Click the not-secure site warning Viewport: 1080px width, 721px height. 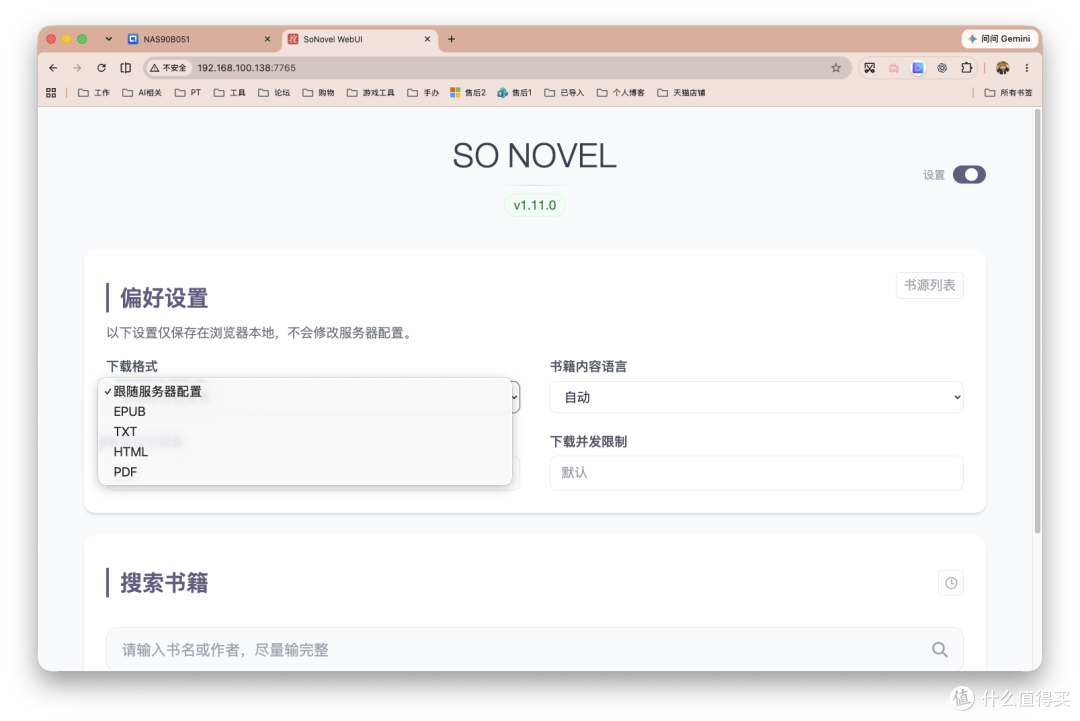point(168,67)
